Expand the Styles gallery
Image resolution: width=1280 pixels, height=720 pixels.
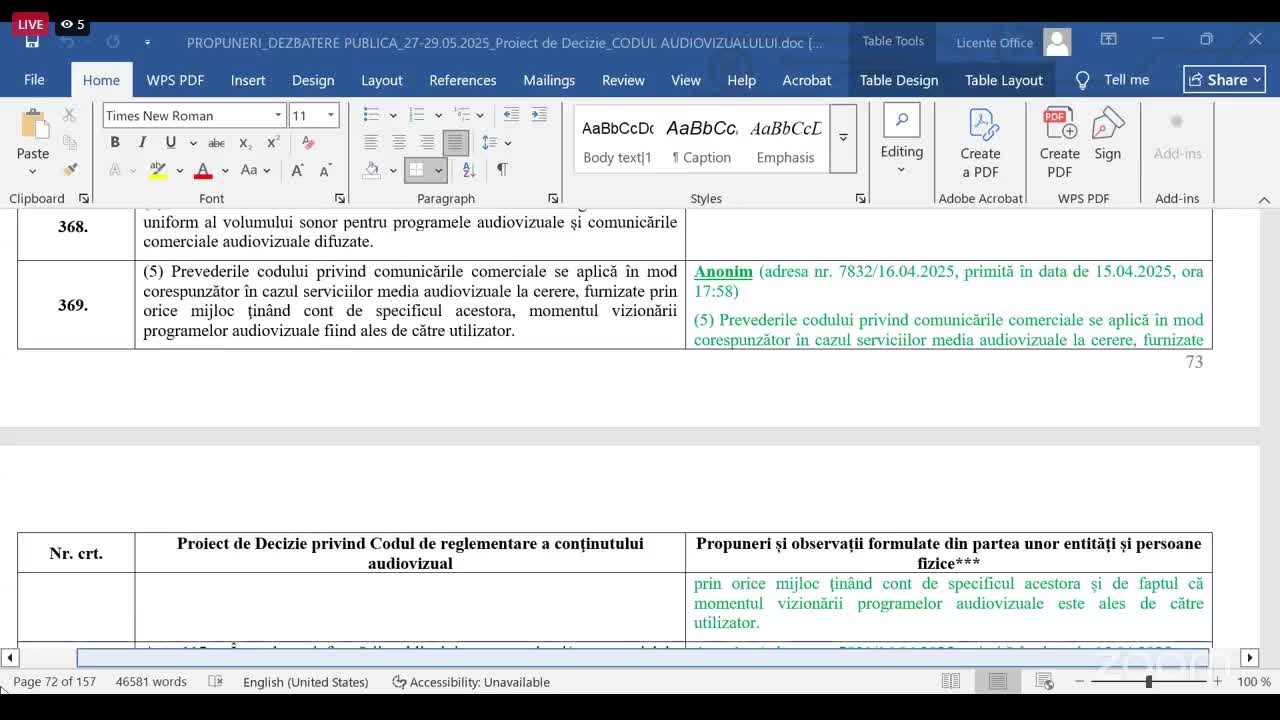click(x=843, y=139)
